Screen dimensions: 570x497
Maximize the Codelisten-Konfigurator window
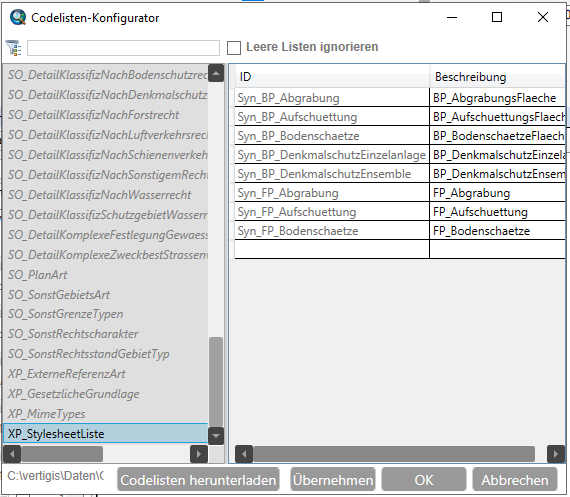pyautogui.click(x=497, y=17)
